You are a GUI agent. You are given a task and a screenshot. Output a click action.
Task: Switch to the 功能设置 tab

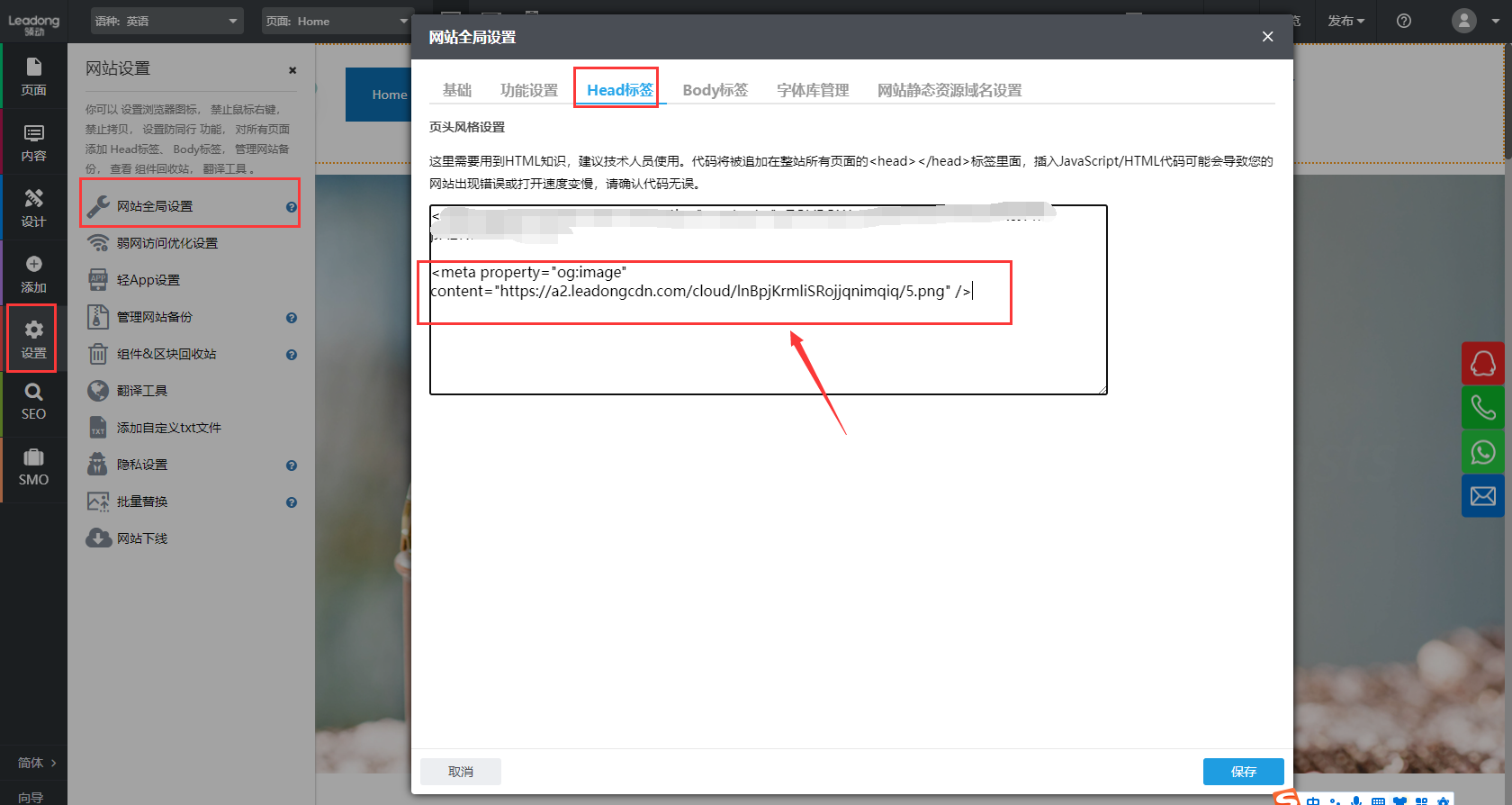[529, 90]
